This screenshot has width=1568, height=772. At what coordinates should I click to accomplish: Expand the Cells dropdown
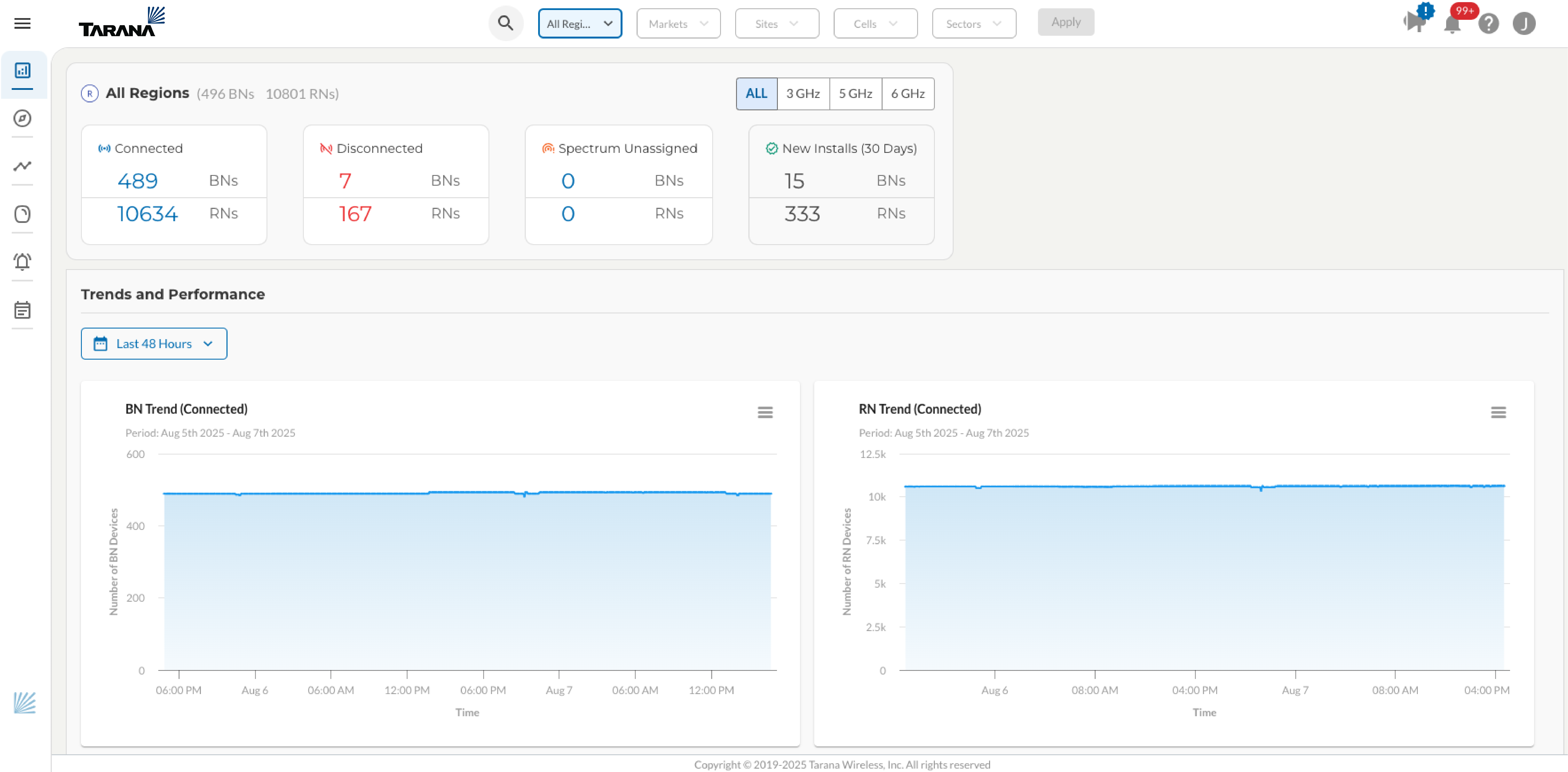pos(875,24)
